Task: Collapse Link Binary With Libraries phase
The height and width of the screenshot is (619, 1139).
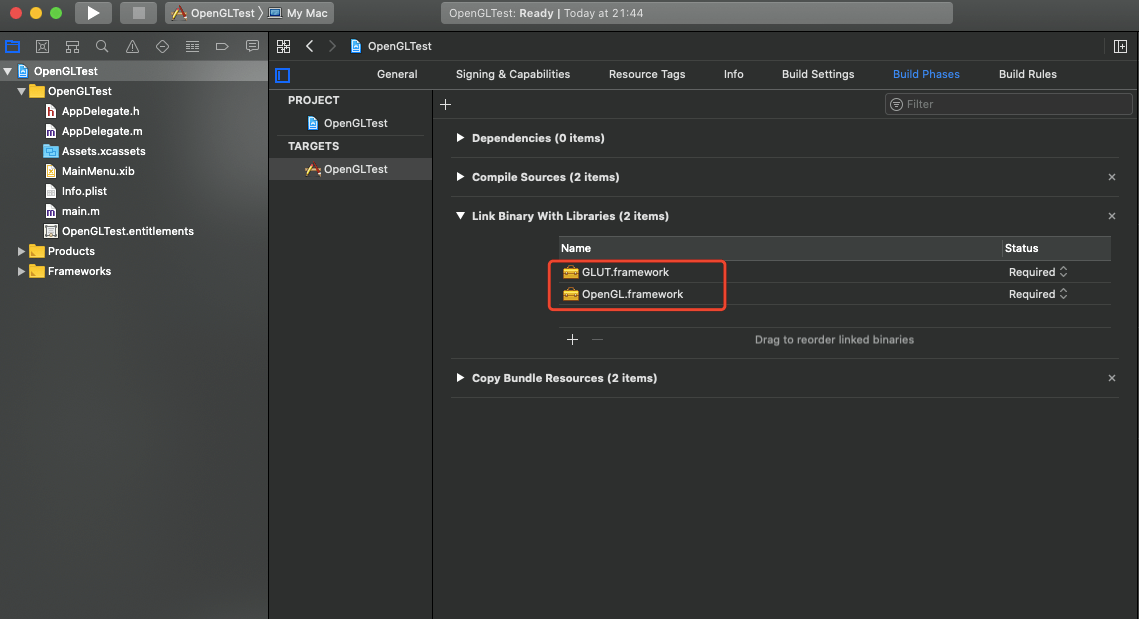Action: pyautogui.click(x=460, y=216)
